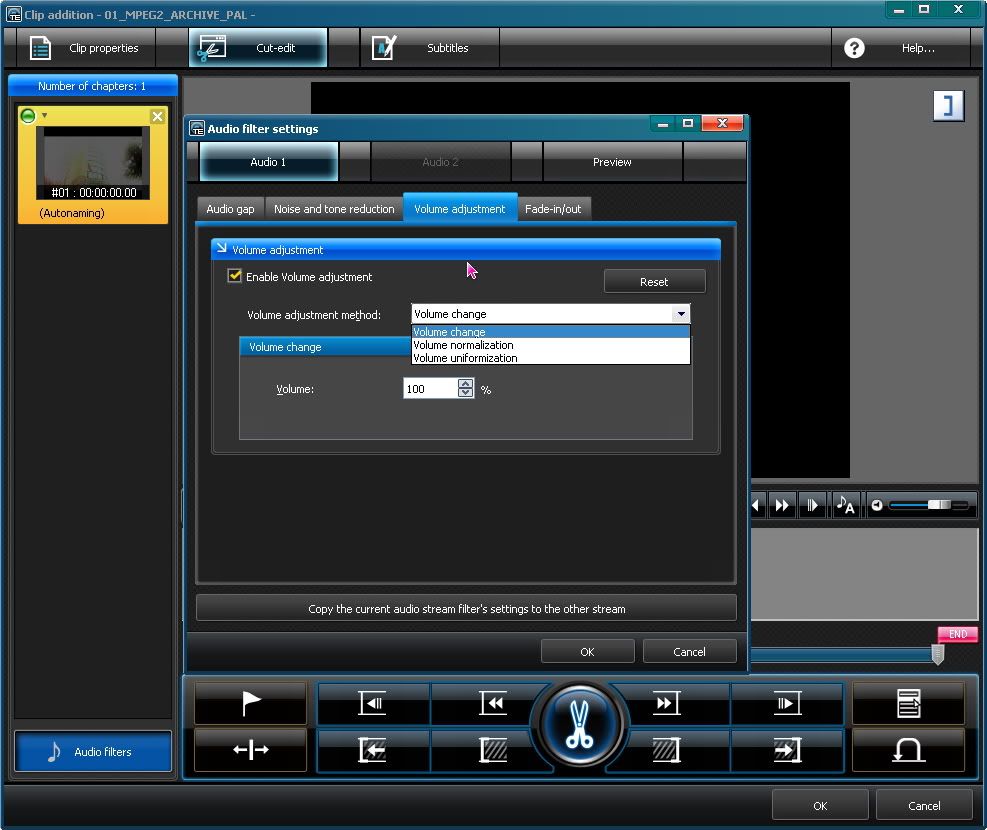
Task: Click the split-at-position arrows icon
Action: point(250,750)
